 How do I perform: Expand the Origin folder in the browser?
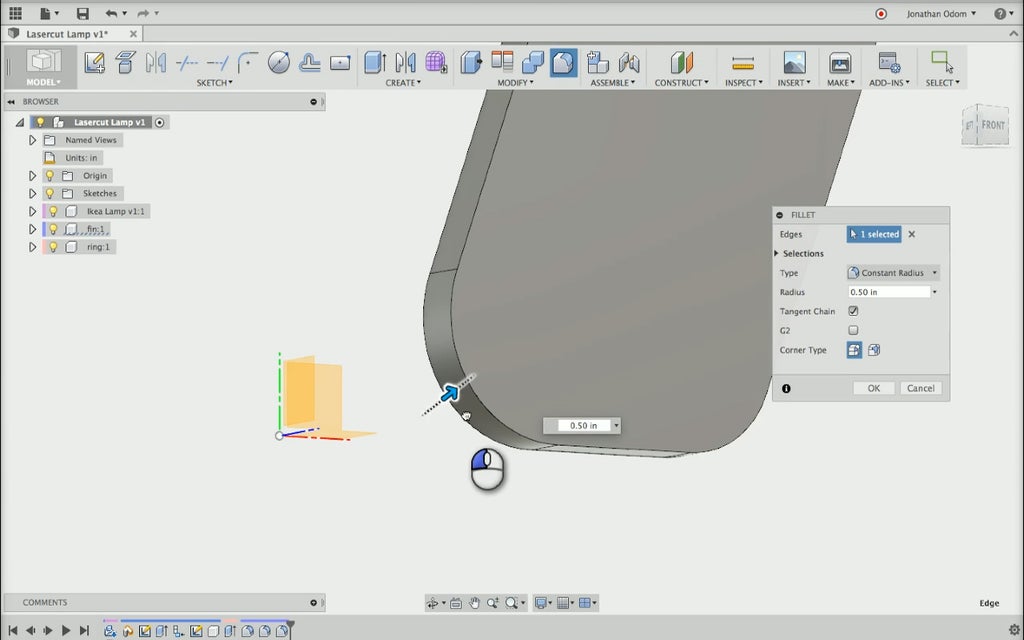32,176
